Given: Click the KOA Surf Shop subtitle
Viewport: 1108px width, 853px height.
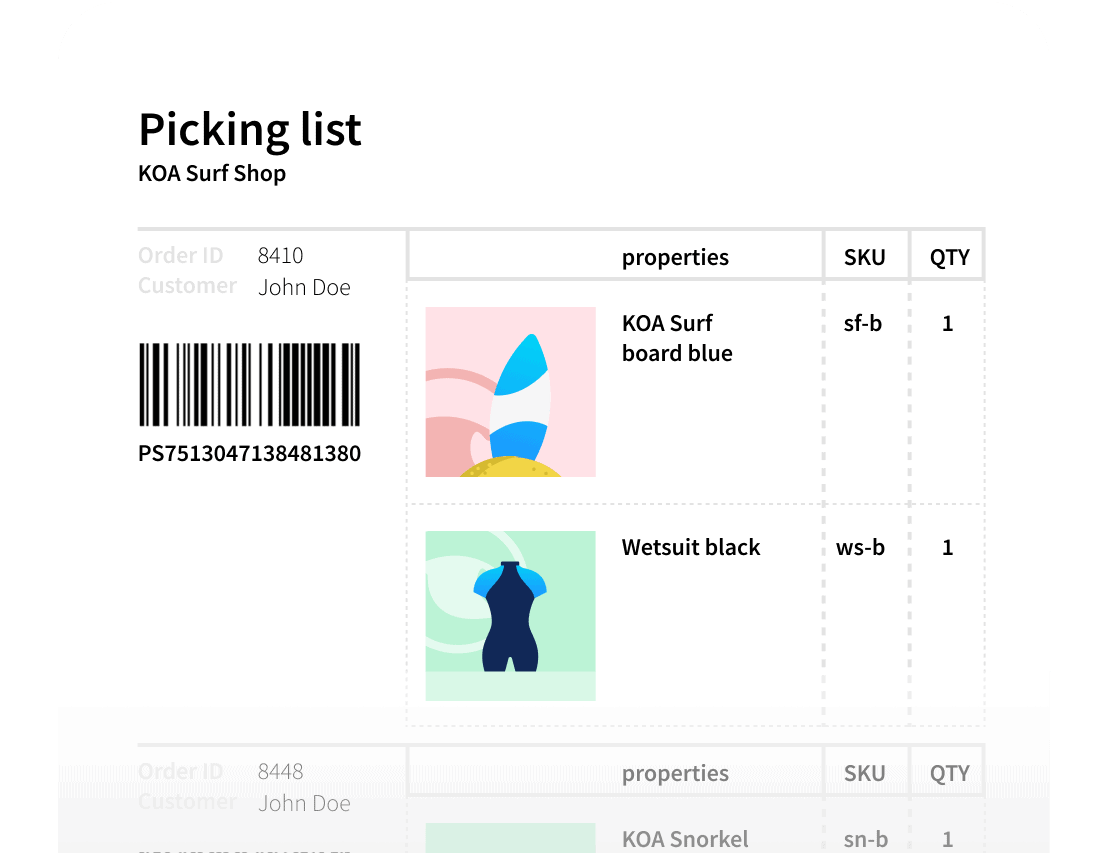Looking at the screenshot, I should [212, 174].
